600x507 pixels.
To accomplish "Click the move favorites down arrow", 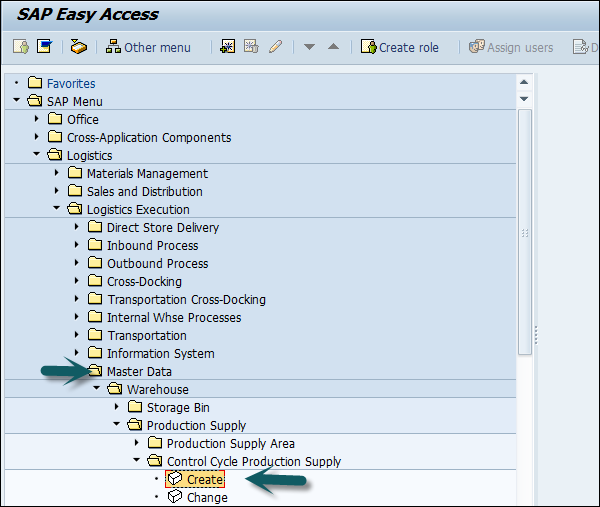I will point(309,47).
